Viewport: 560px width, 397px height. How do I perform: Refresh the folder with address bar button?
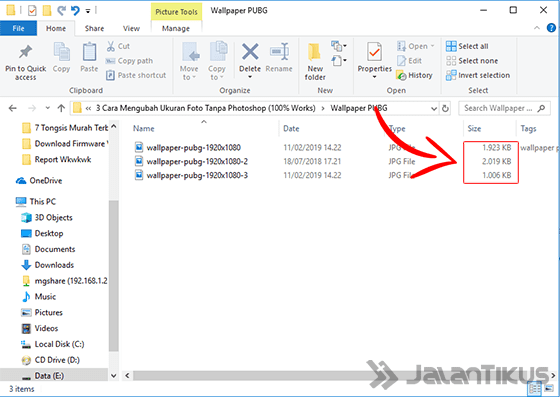[445, 108]
